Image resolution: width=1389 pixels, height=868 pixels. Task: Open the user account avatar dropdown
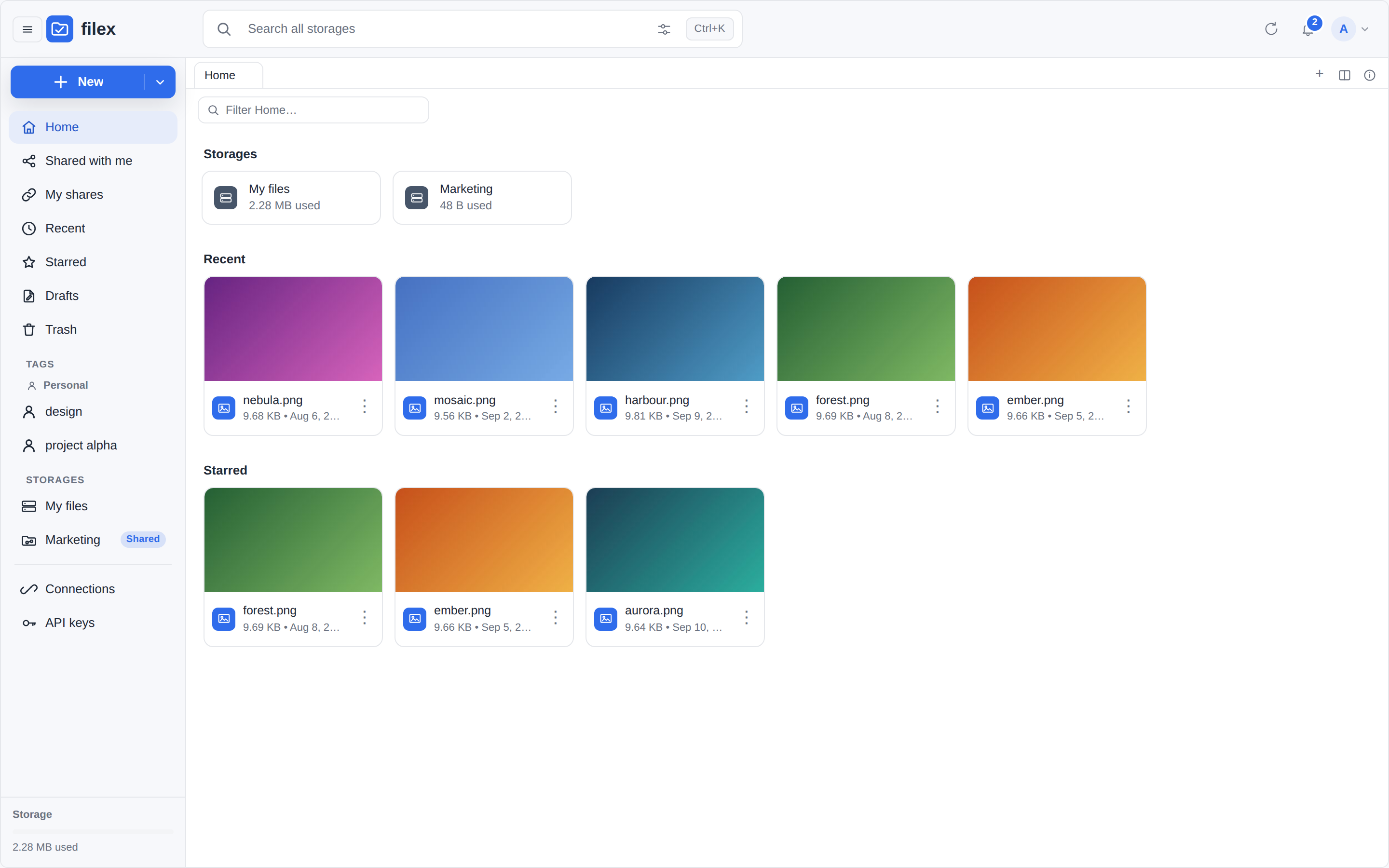click(1351, 29)
